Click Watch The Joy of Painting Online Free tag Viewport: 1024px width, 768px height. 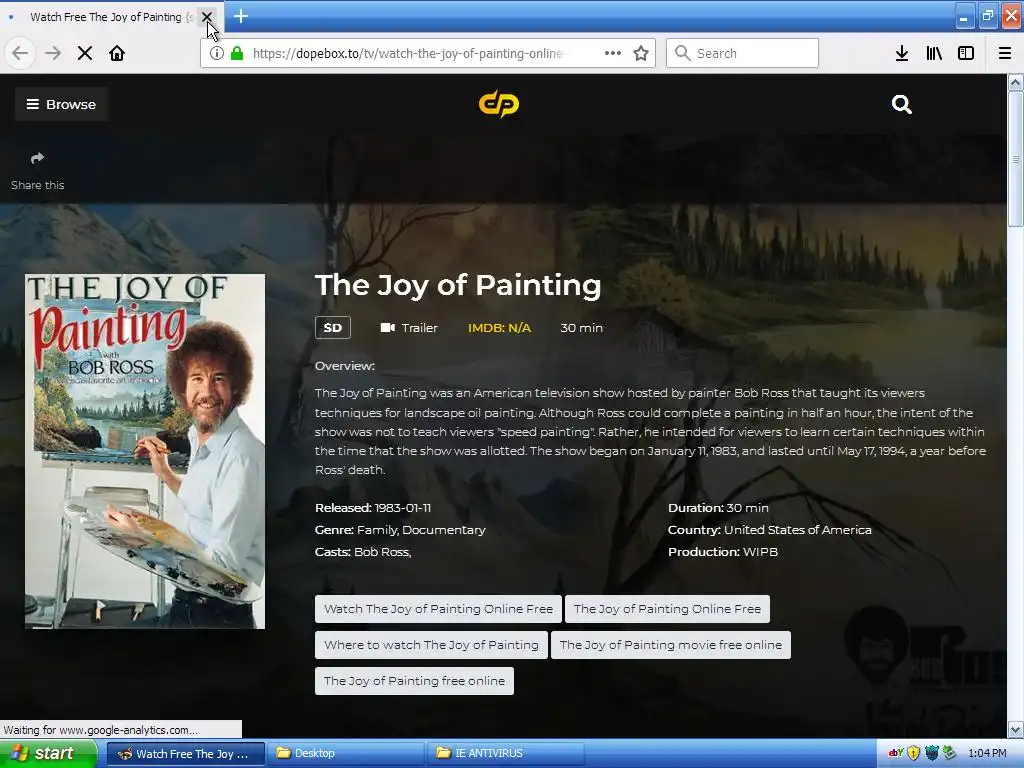438,609
